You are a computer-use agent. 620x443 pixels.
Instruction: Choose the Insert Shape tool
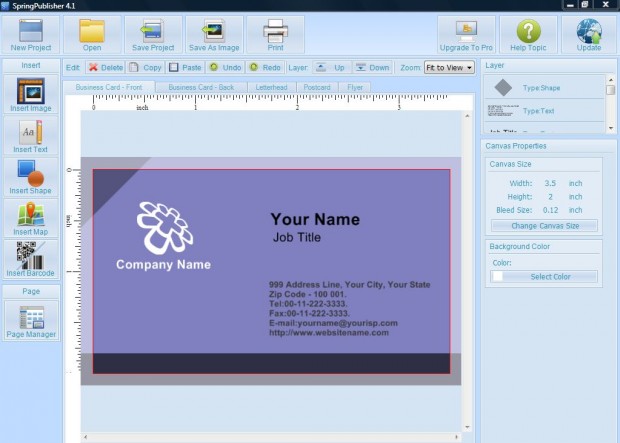click(31, 176)
